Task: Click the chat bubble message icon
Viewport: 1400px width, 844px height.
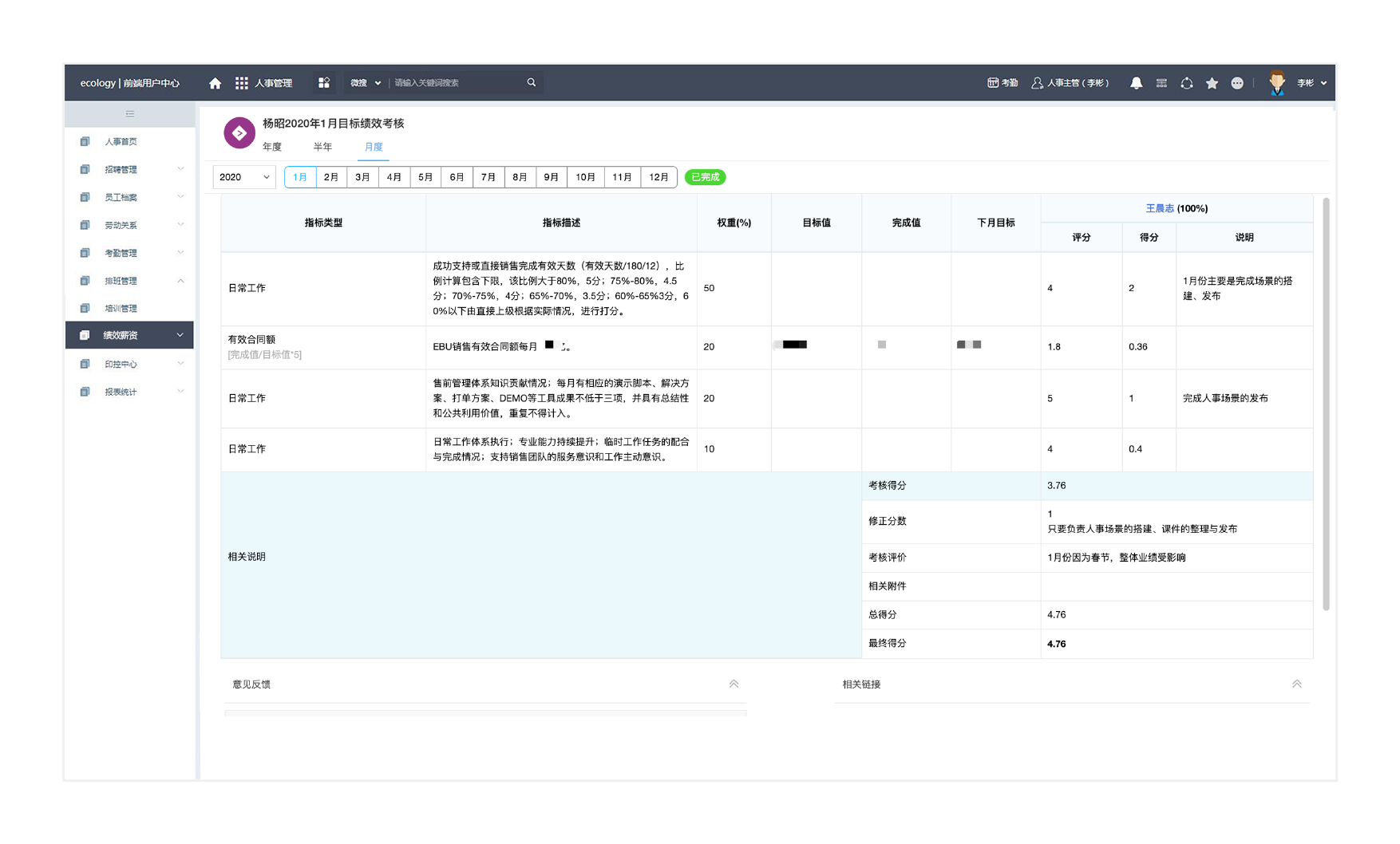Action: click(x=1237, y=83)
